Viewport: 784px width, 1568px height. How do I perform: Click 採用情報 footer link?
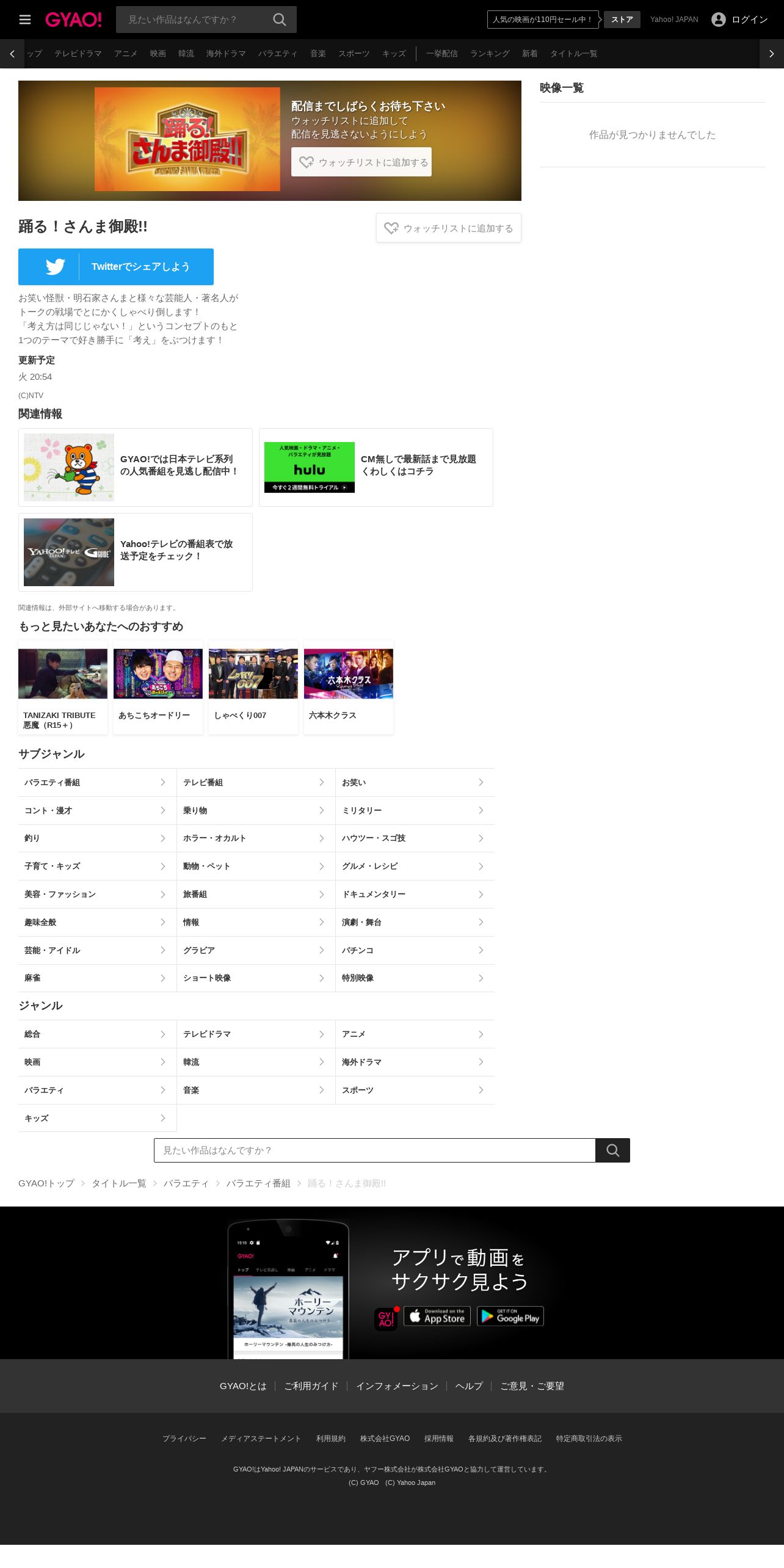point(439,1439)
